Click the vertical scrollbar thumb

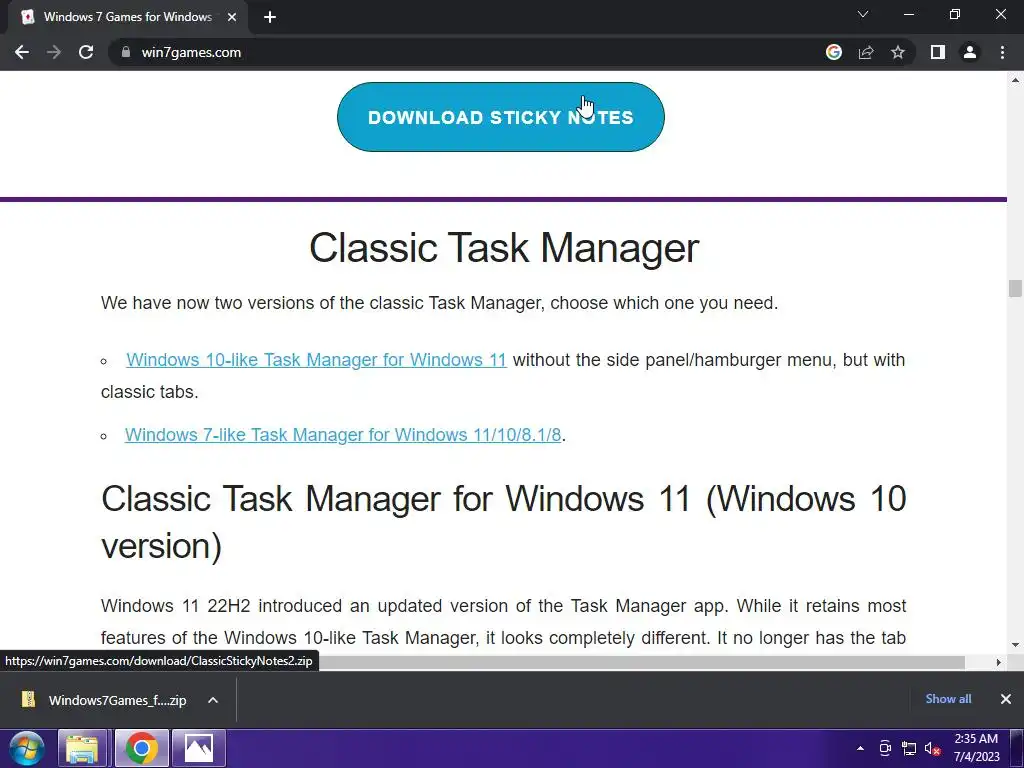[1015, 288]
